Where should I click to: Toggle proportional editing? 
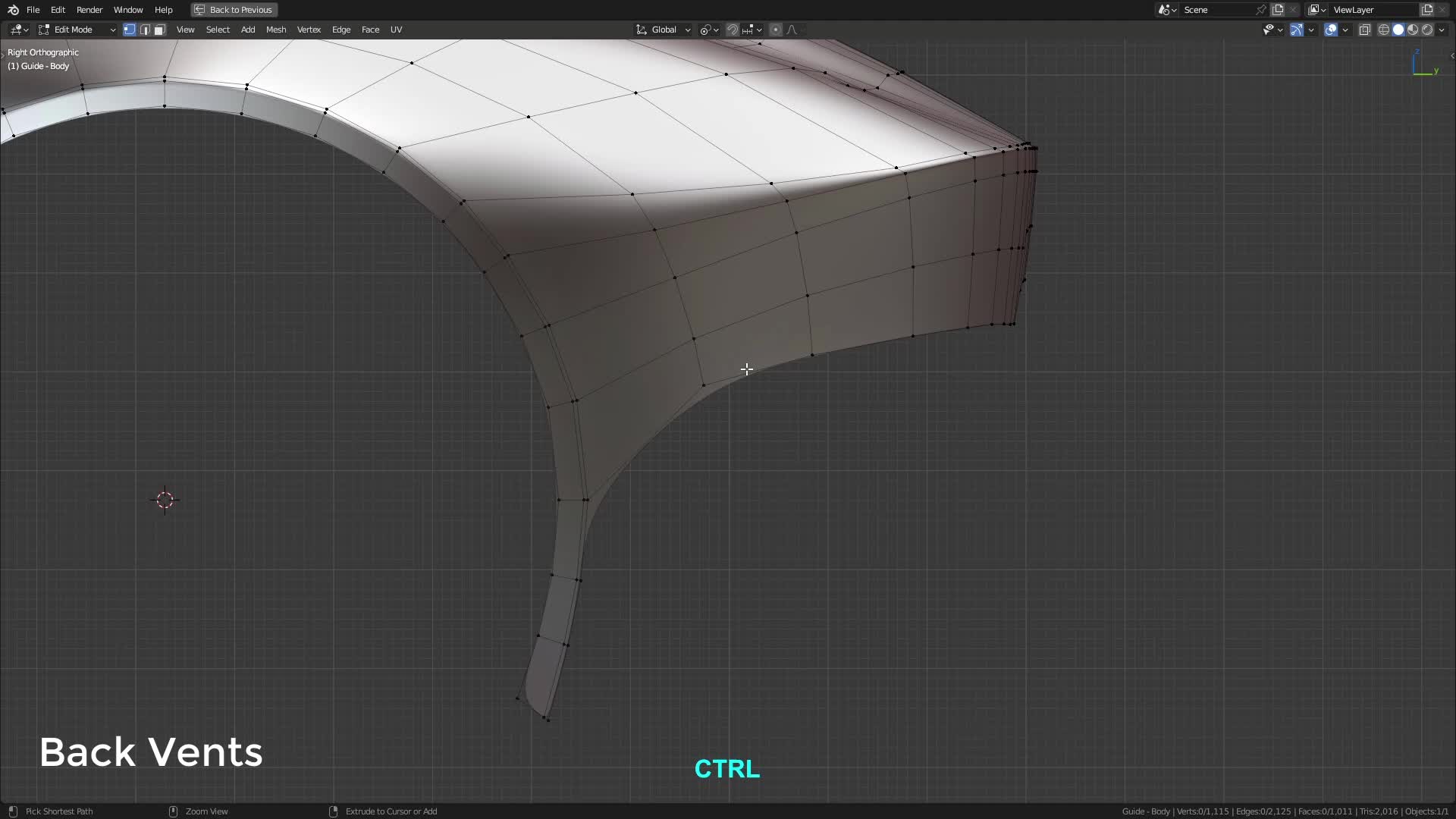coord(775,30)
